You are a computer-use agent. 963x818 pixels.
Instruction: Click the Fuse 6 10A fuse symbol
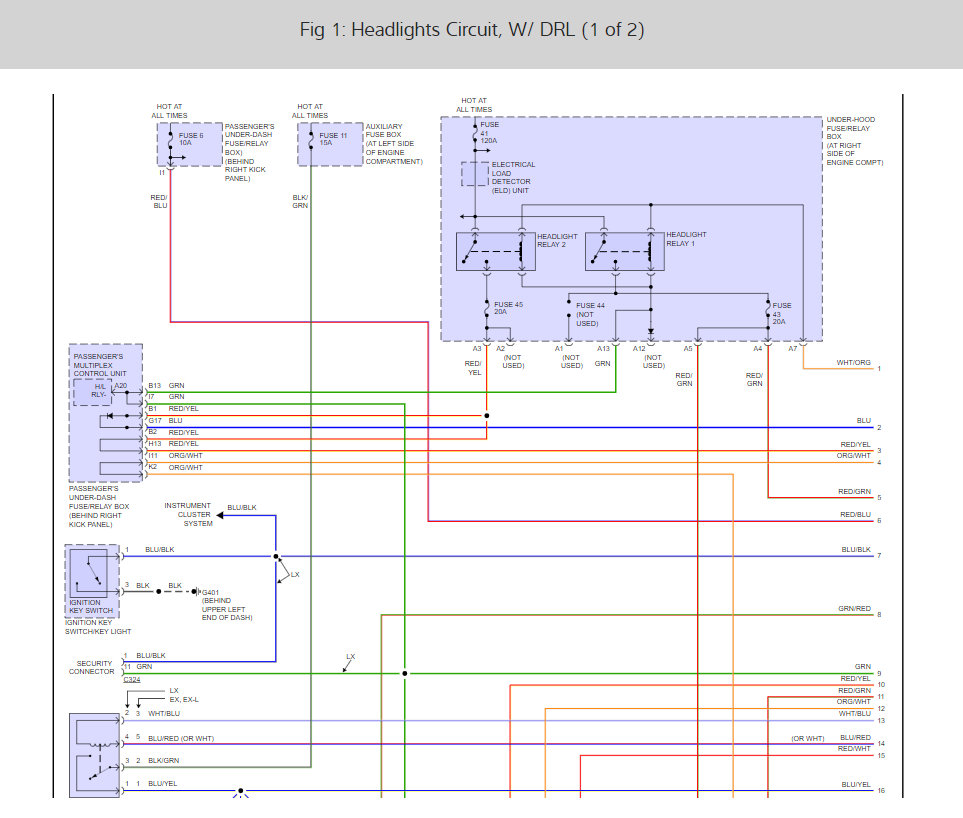pos(170,141)
